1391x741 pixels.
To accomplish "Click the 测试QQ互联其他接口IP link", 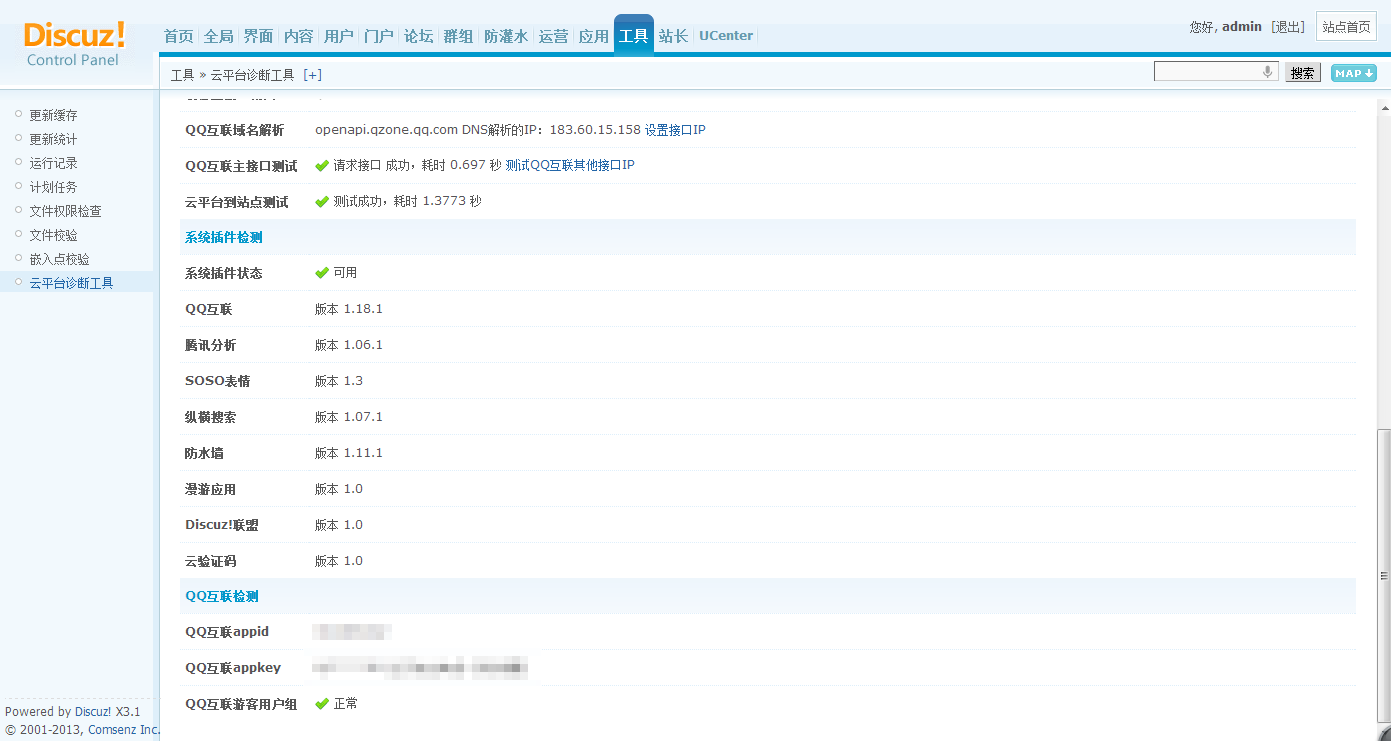I will [570, 165].
